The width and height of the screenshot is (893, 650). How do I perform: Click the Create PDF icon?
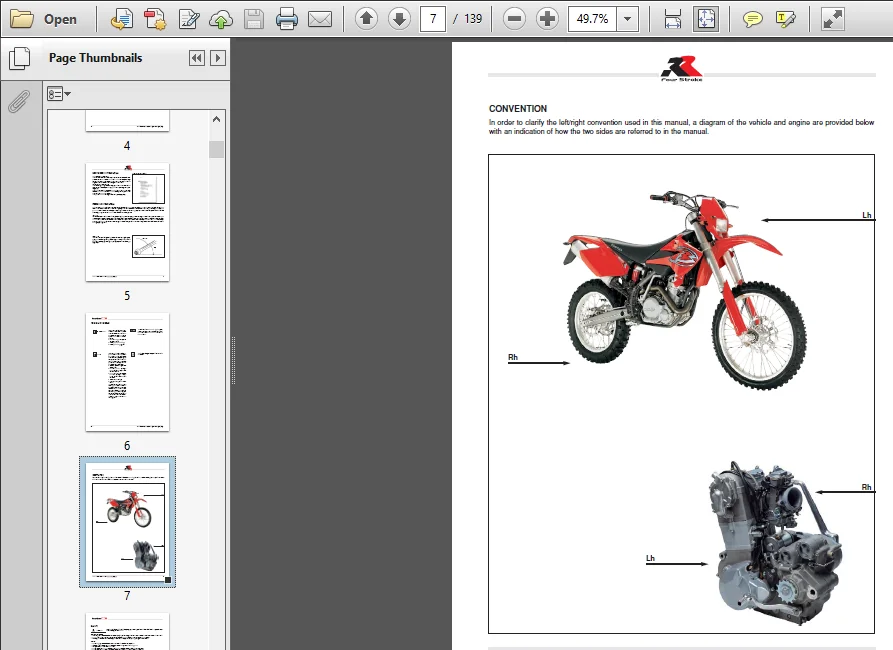pyautogui.click(x=154, y=19)
